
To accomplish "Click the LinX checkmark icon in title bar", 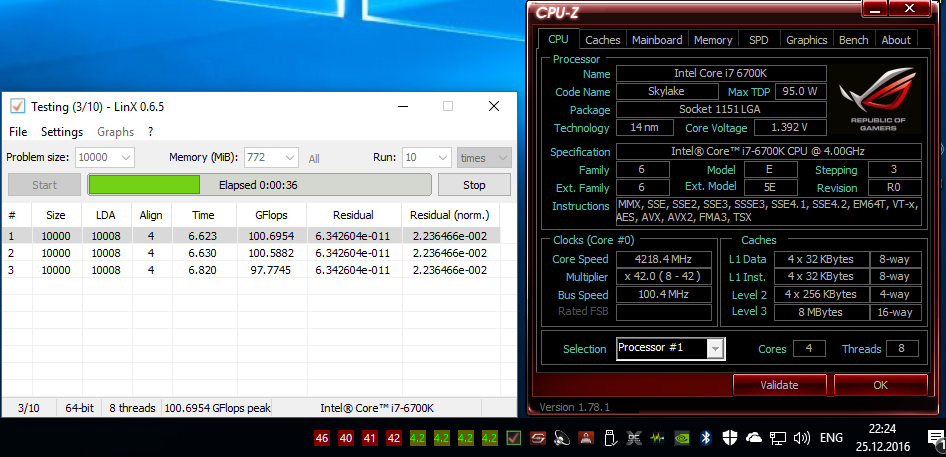I will (17, 106).
